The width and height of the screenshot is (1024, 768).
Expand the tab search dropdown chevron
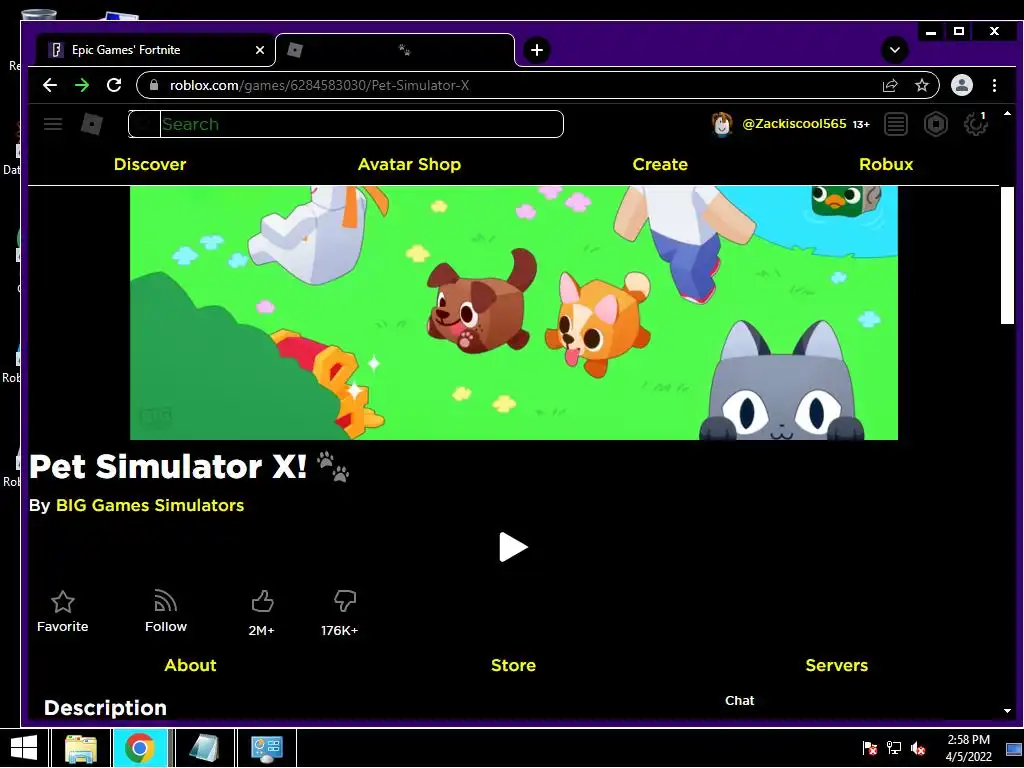coord(895,50)
